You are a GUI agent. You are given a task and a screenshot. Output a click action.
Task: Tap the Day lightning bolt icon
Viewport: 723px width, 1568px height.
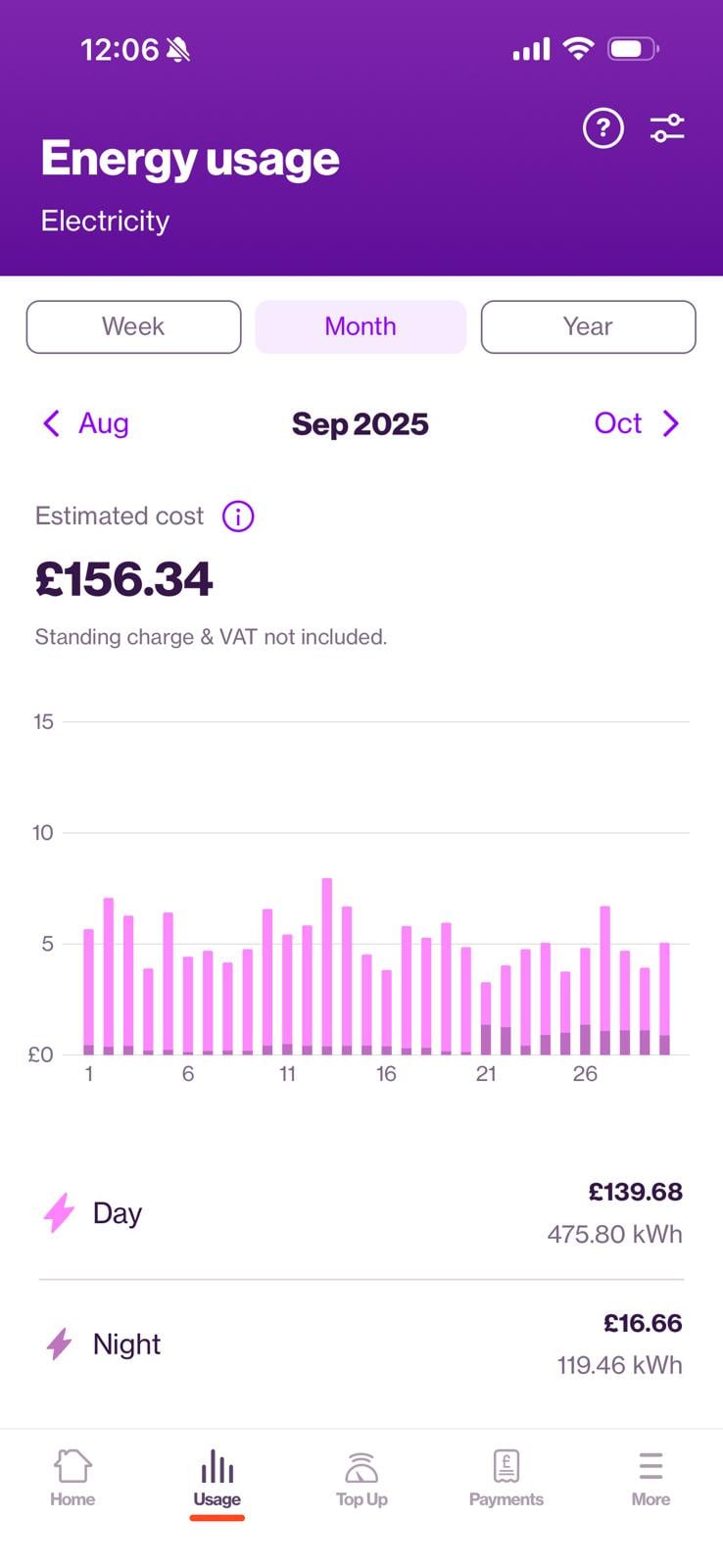pyautogui.click(x=60, y=1213)
